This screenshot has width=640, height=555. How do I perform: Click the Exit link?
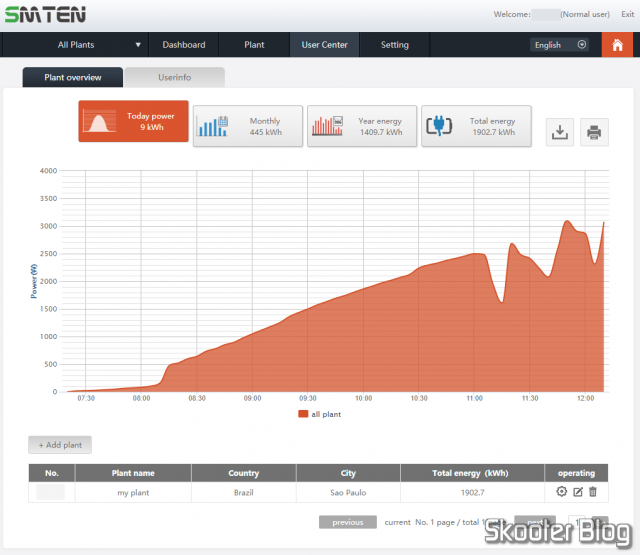tap(627, 14)
